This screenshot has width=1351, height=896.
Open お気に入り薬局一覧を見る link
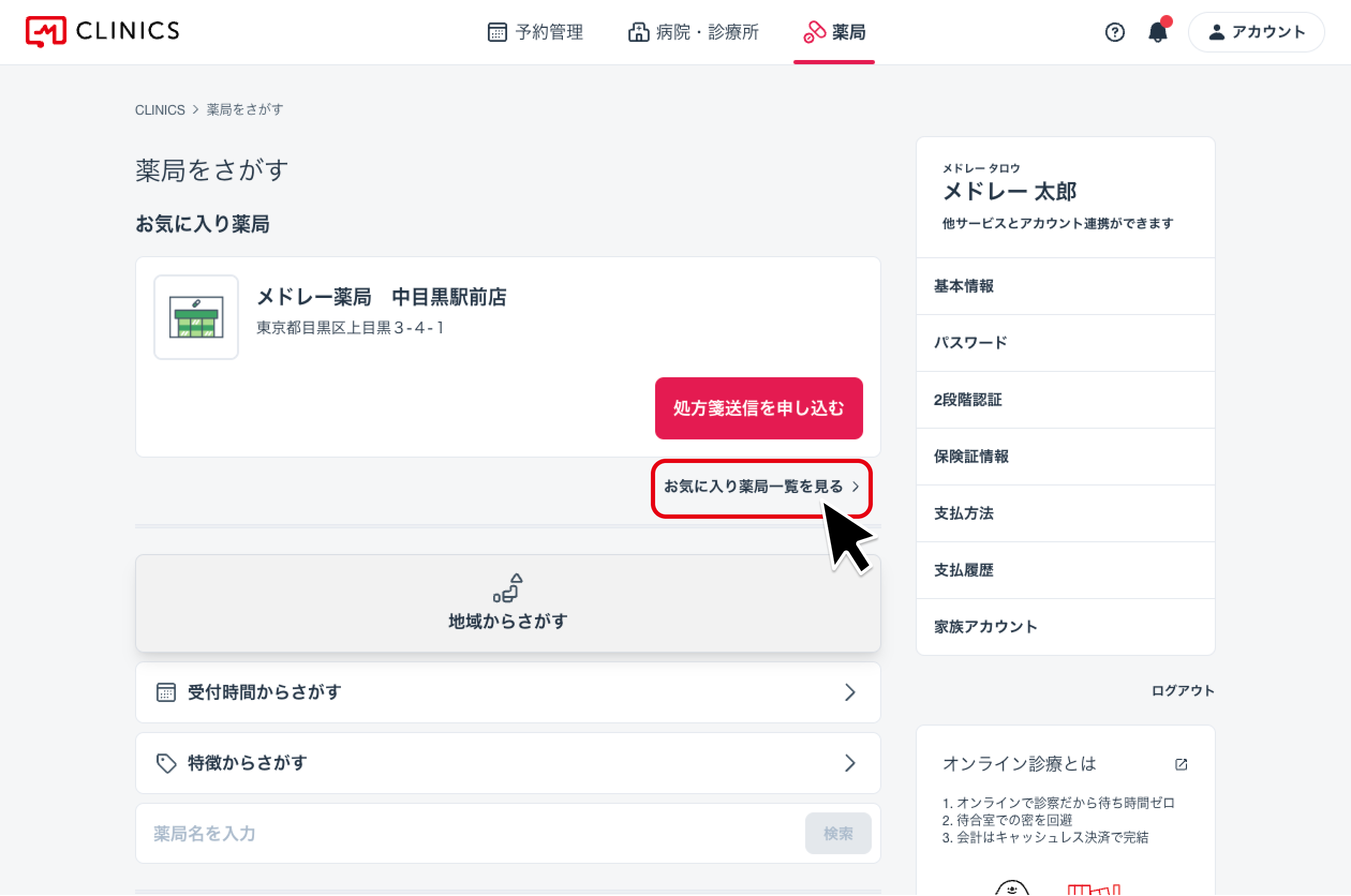click(761, 486)
